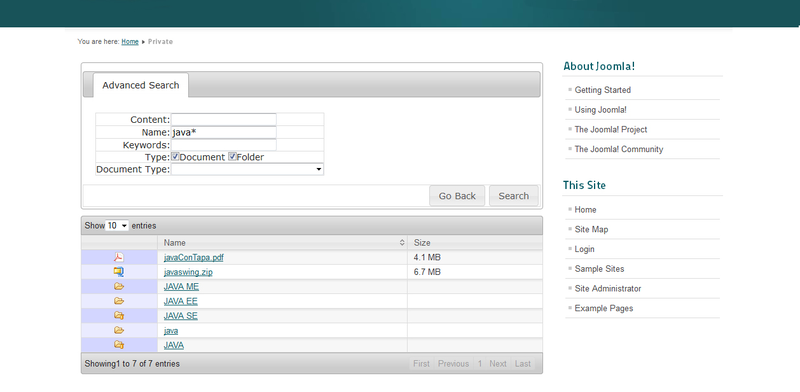
Task: Click the PDF icon beside javaConTapa.pdf
Action: pos(118,257)
